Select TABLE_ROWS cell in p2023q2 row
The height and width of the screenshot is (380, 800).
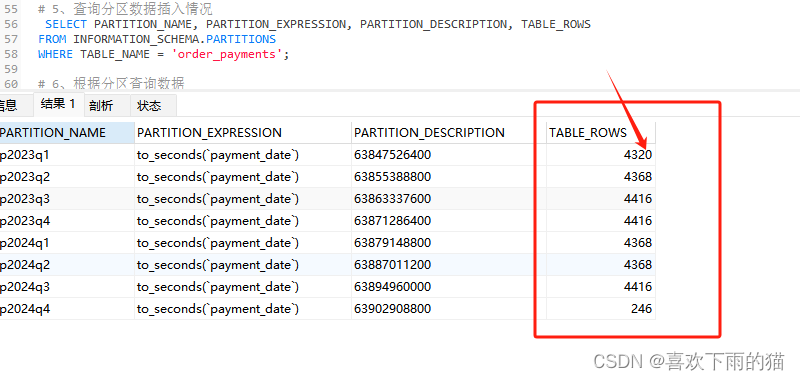[x=601, y=176]
